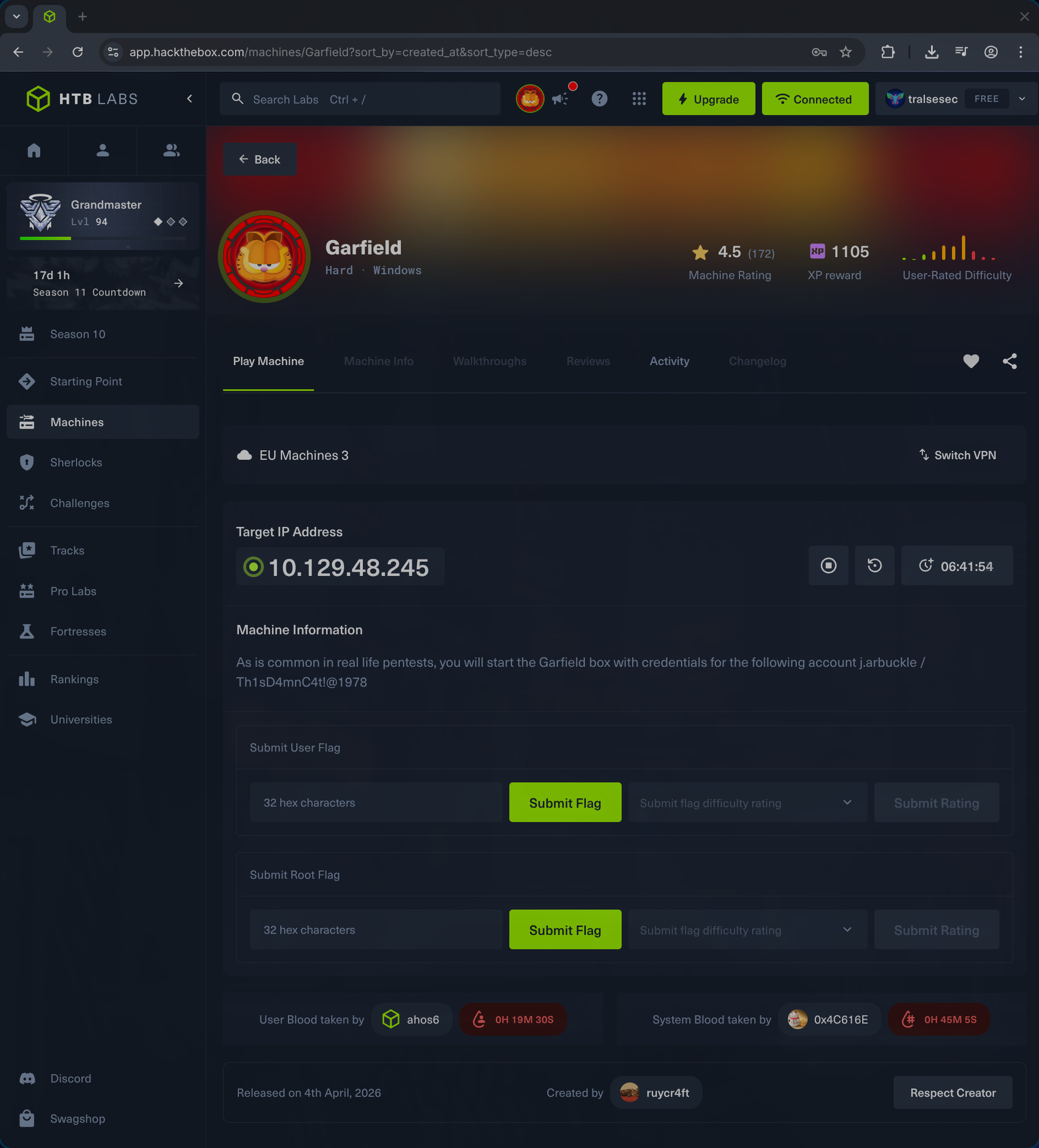This screenshot has height=1148, width=1039.
Task: Switch to Walkthroughs tab
Action: coord(490,361)
